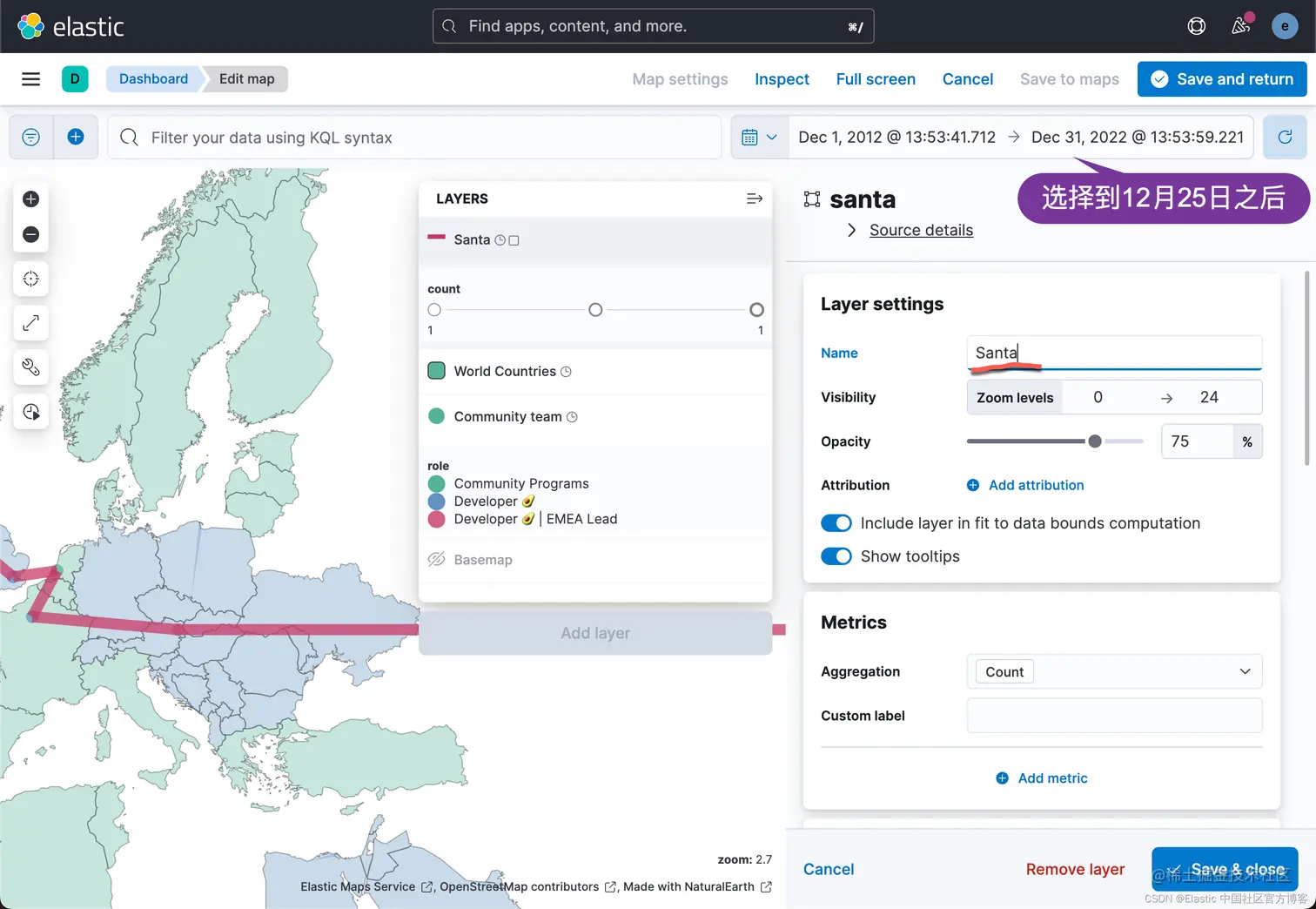Click Save to maps
Viewport: 1316px width, 909px height.
coord(1070,79)
